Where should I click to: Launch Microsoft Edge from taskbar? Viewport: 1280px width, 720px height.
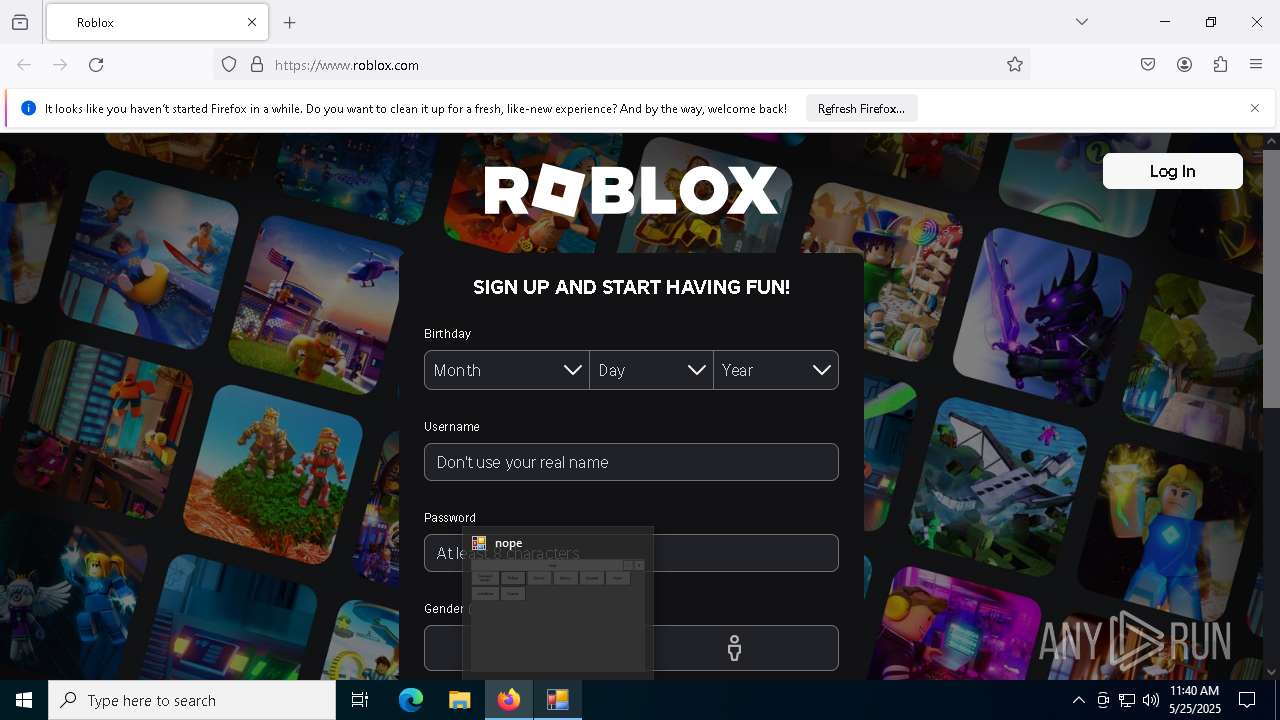(x=411, y=700)
